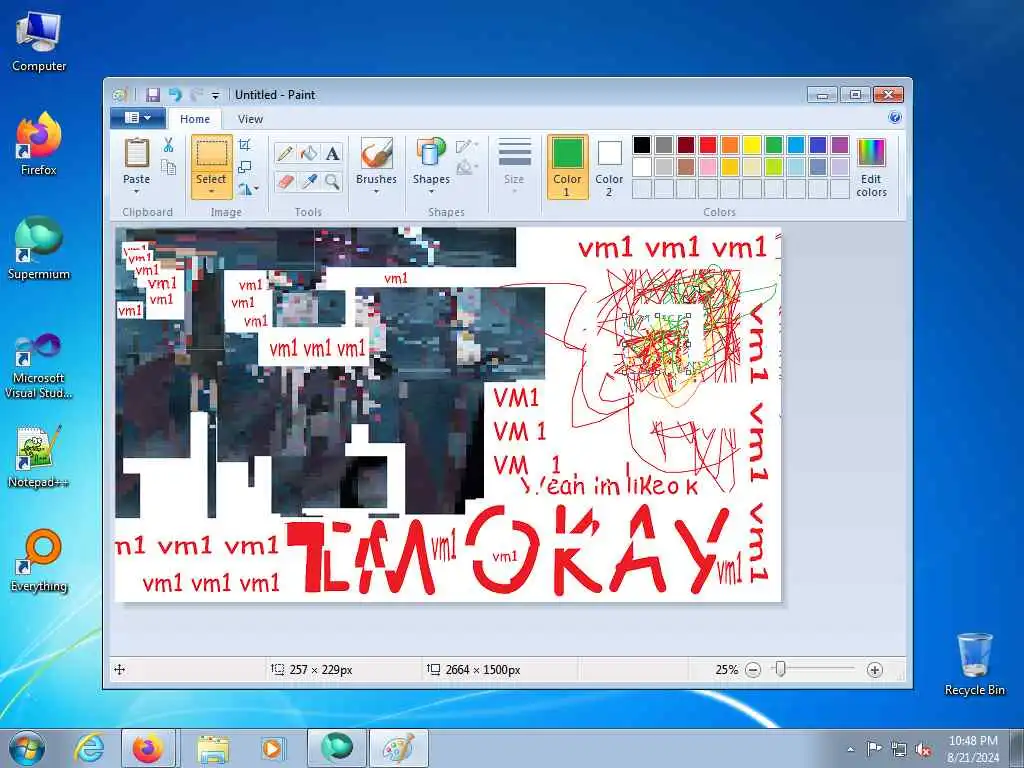Viewport: 1024px width, 768px height.
Task: Click the clock showing 10:48 PM
Action: (x=973, y=741)
